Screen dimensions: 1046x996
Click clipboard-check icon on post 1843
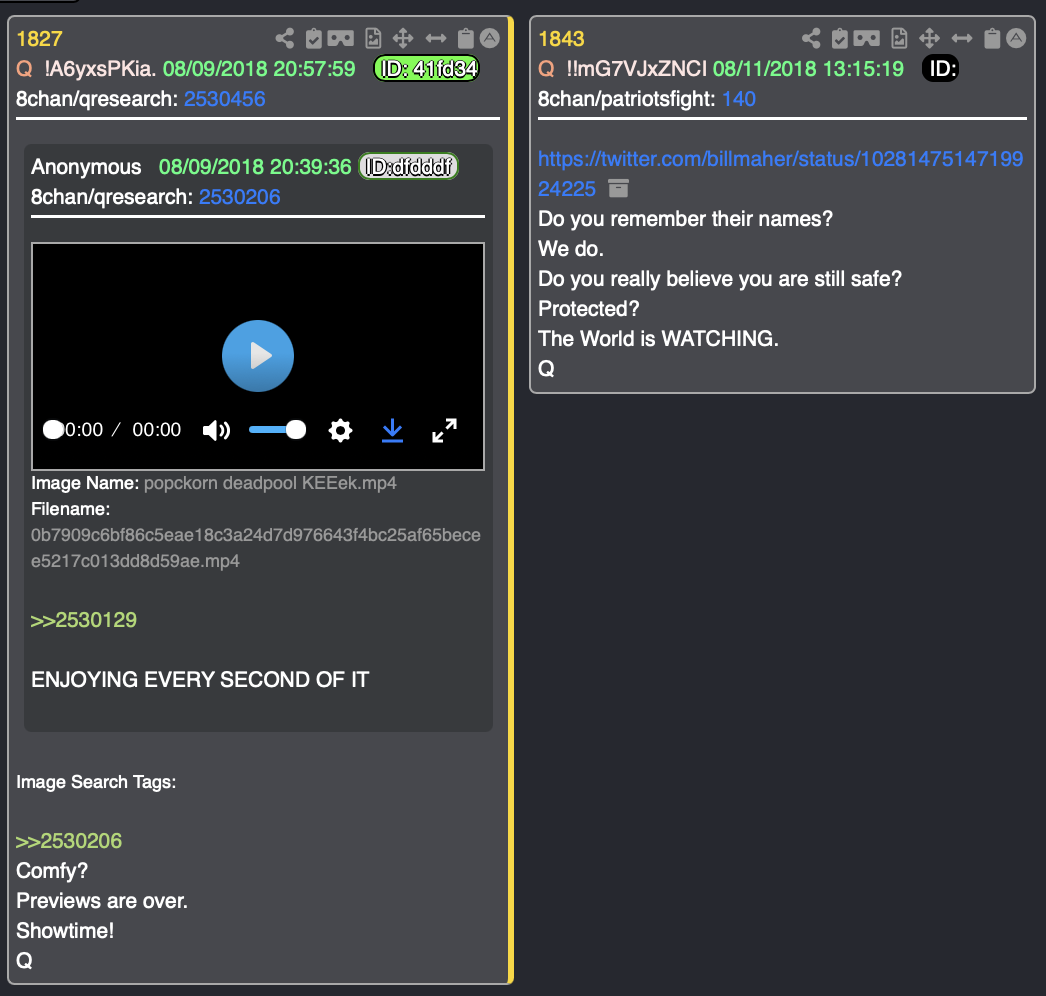[x=840, y=39]
